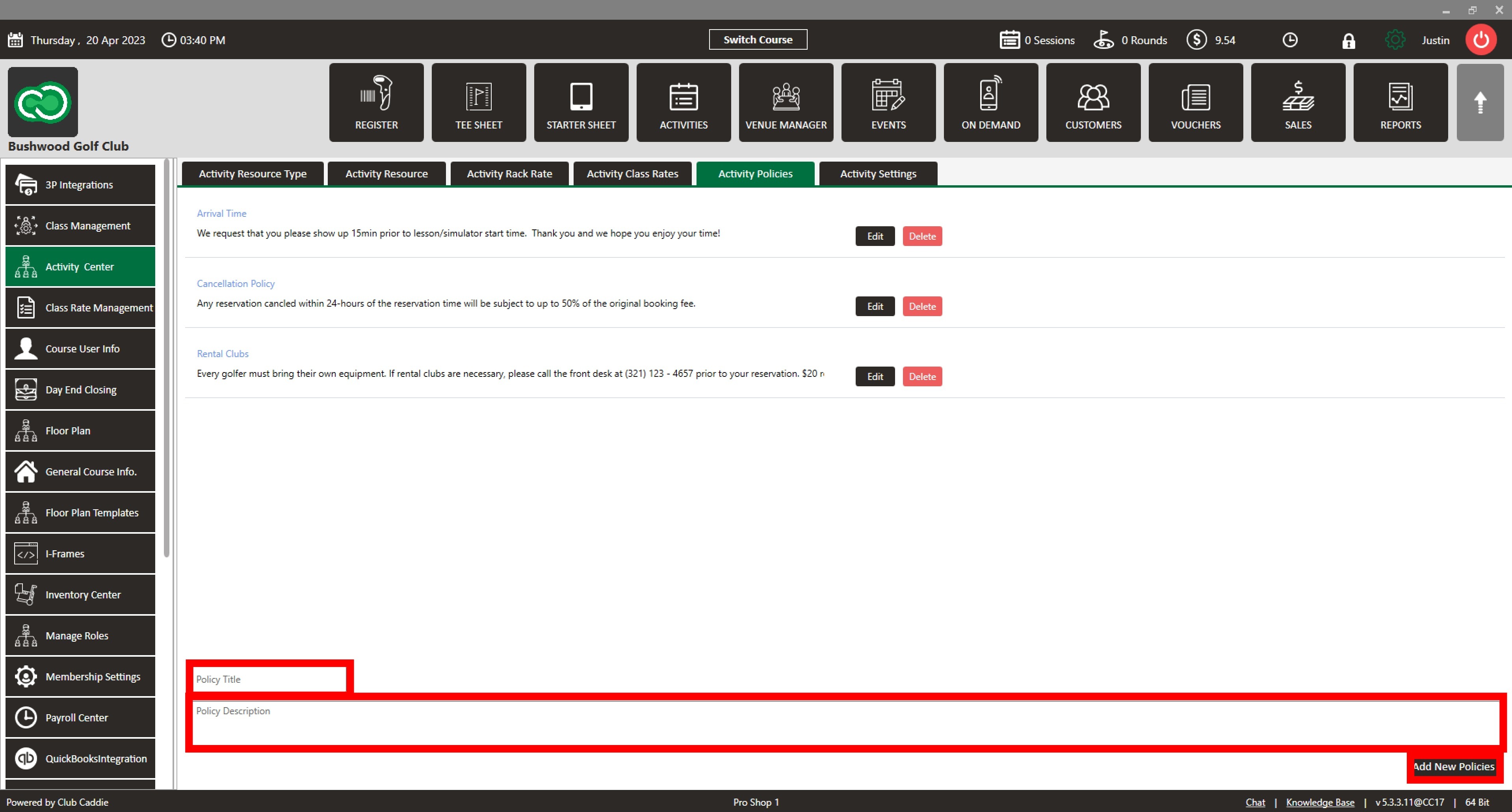Screen dimensions: 1512x812
Task: Open the On Demand module
Action: point(991,102)
